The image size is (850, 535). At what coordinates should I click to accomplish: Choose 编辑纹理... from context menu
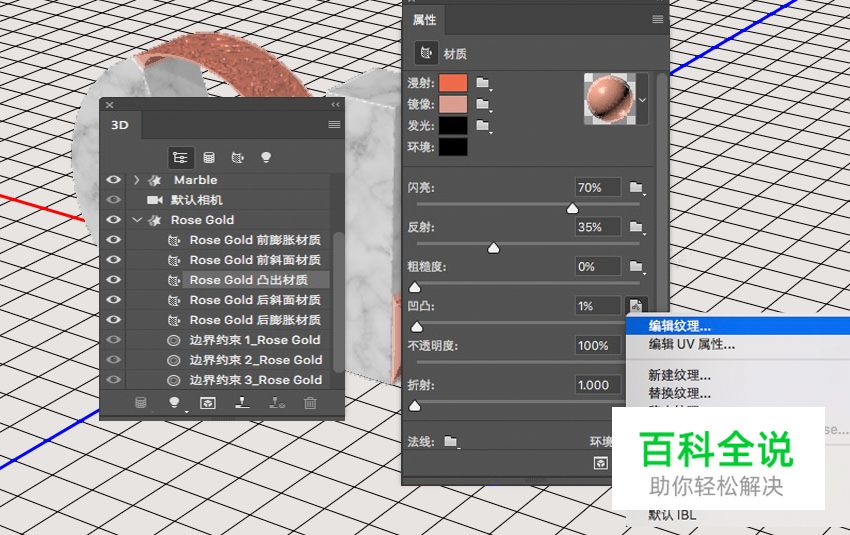[738, 326]
